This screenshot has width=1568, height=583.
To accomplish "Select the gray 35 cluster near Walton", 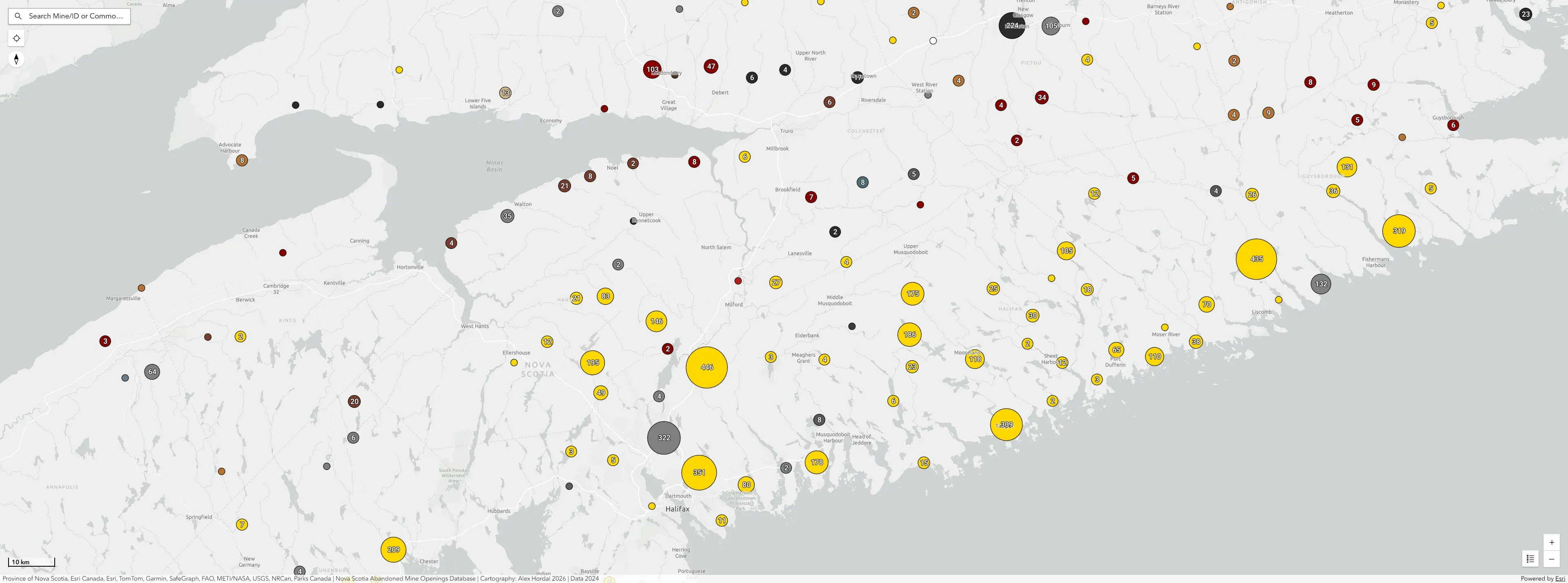I will click(507, 216).
